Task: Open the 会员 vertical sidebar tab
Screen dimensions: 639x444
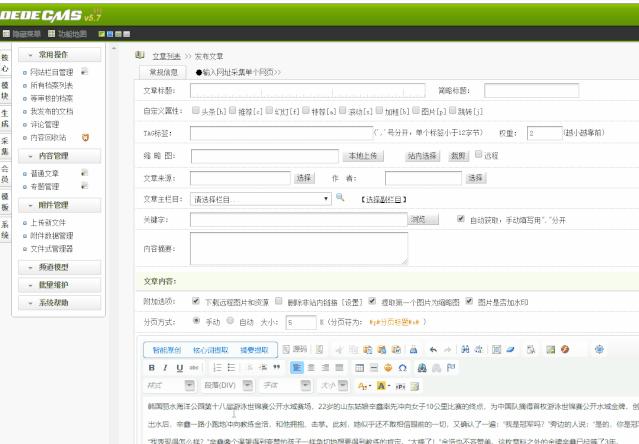Action: point(5,174)
